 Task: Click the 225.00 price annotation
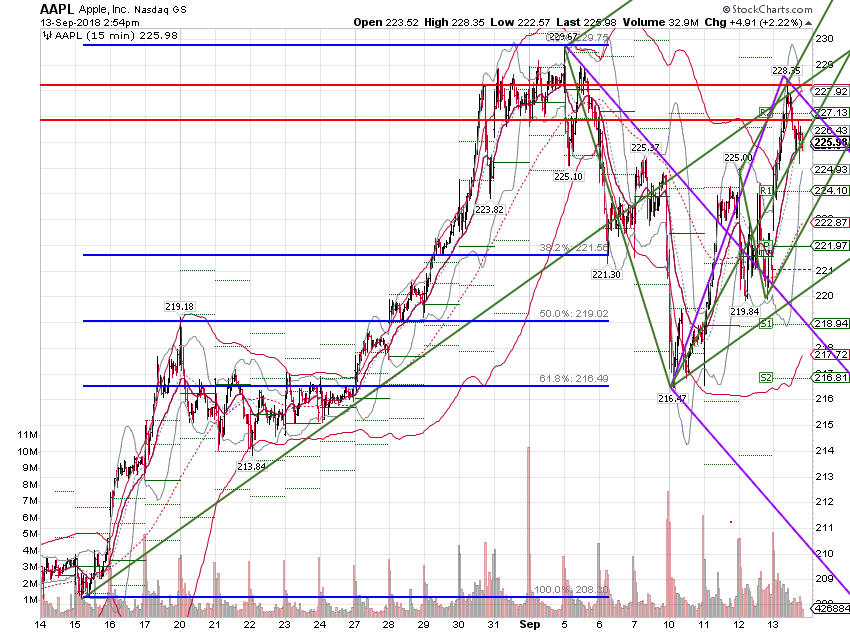click(738, 158)
